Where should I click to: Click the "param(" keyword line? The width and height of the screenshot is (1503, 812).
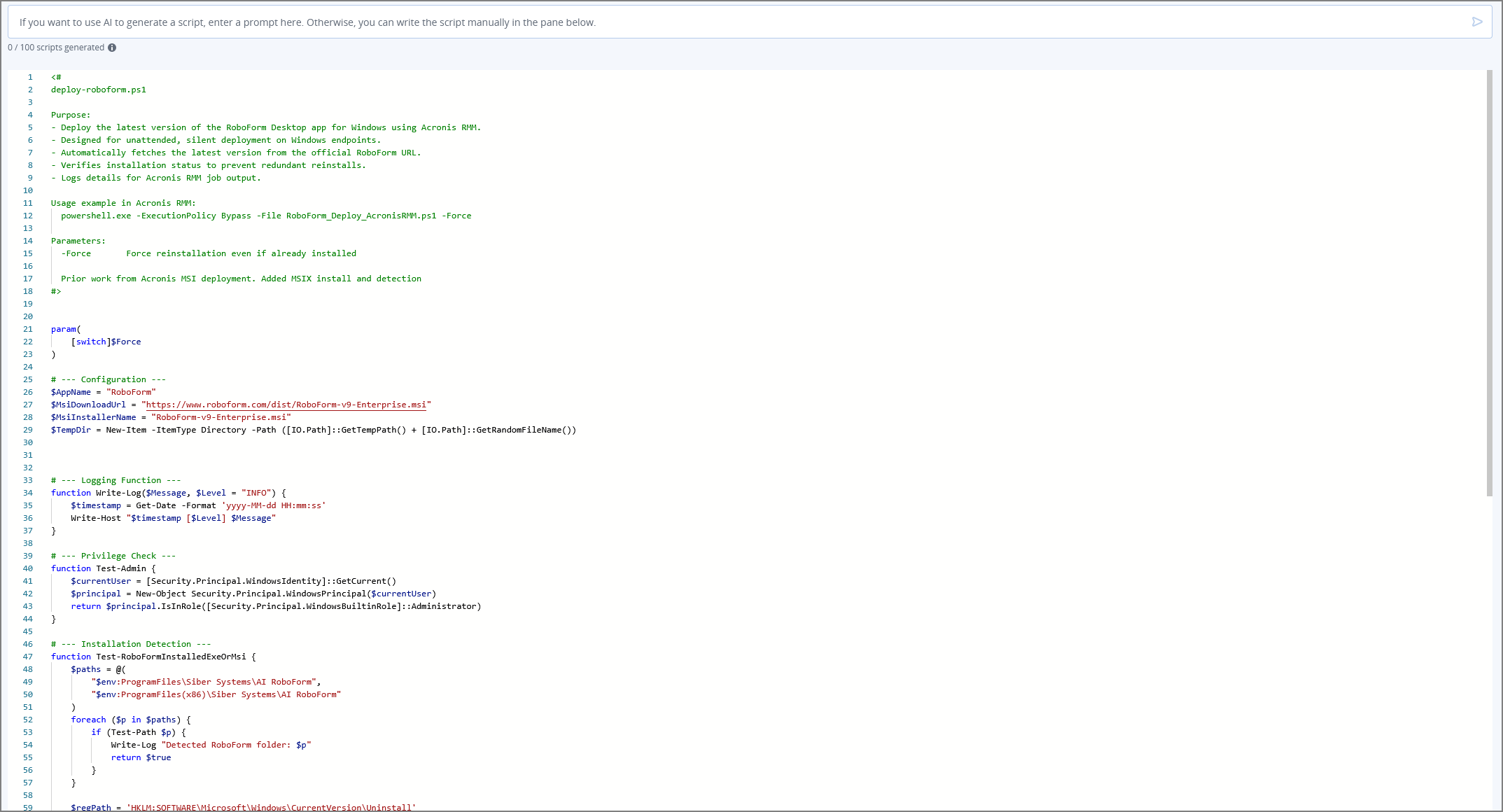(x=66, y=329)
